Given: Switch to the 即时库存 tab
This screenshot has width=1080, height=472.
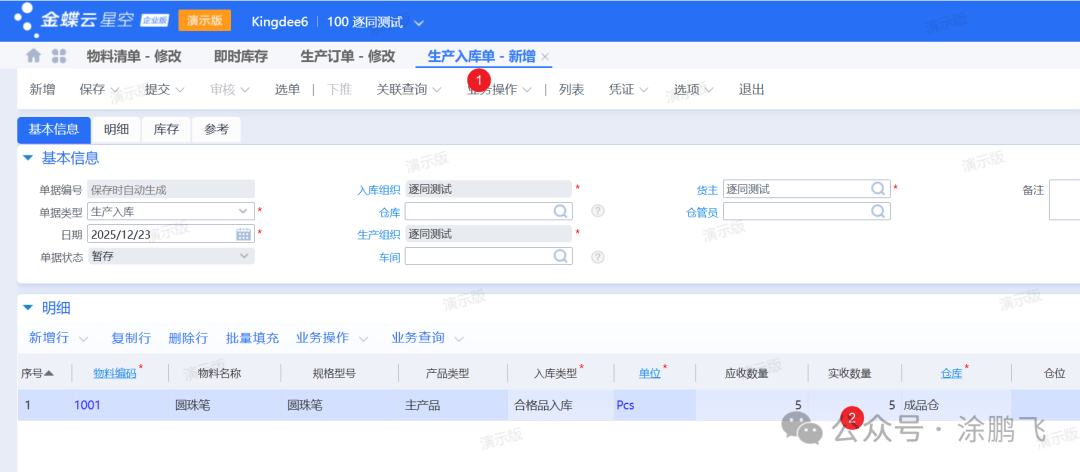Looking at the screenshot, I should (241, 57).
